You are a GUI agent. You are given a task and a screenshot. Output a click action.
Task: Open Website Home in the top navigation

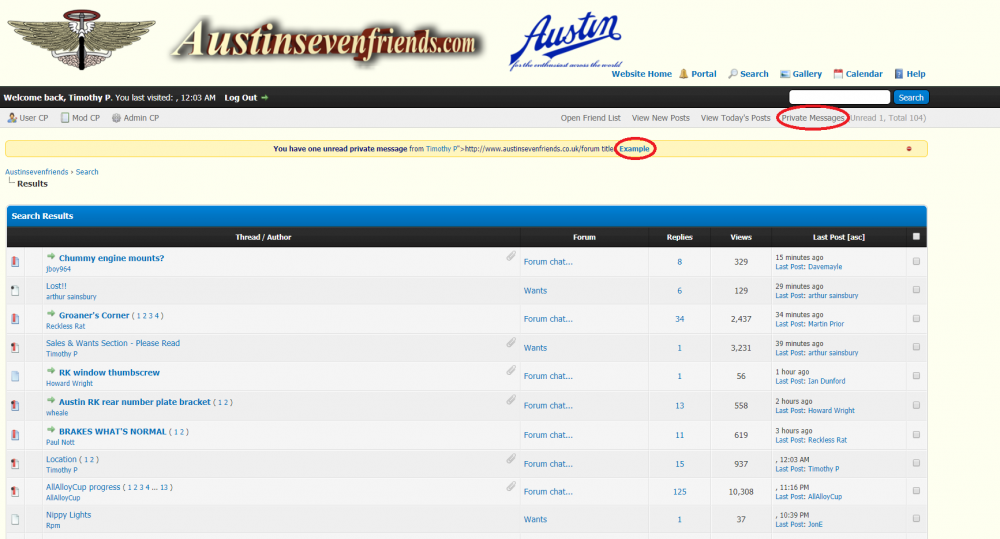(x=641, y=74)
